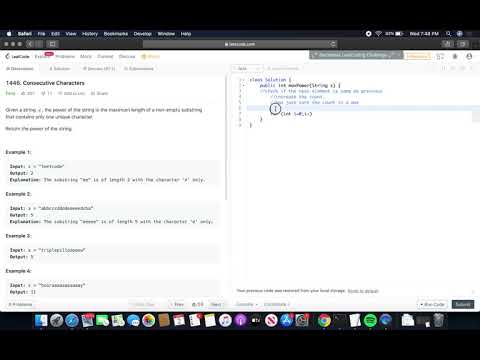Open Trash from the Dock
The image size is (480, 360).
pos(439,321)
